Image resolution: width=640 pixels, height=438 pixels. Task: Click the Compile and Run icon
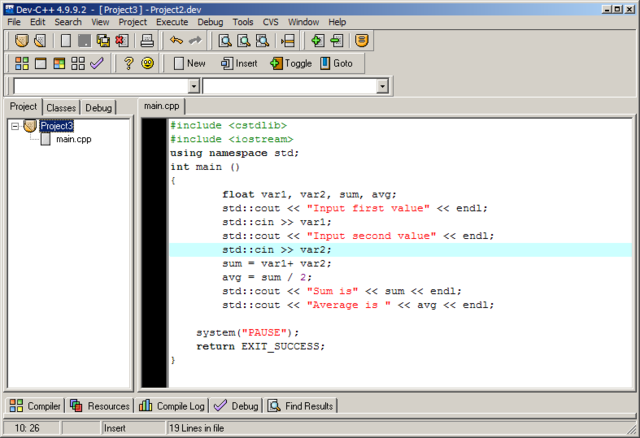(59, 63)
